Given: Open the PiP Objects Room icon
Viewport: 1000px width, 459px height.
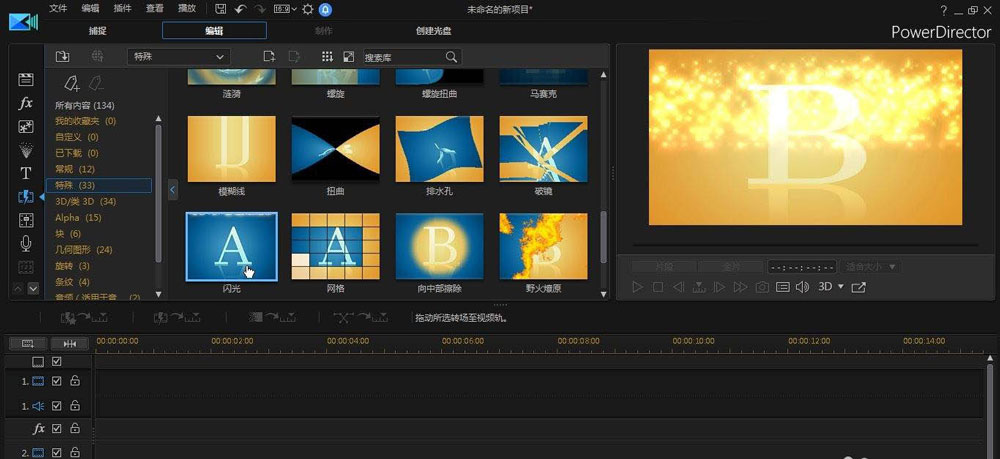Looking at the screenshot, I should 26,126.
